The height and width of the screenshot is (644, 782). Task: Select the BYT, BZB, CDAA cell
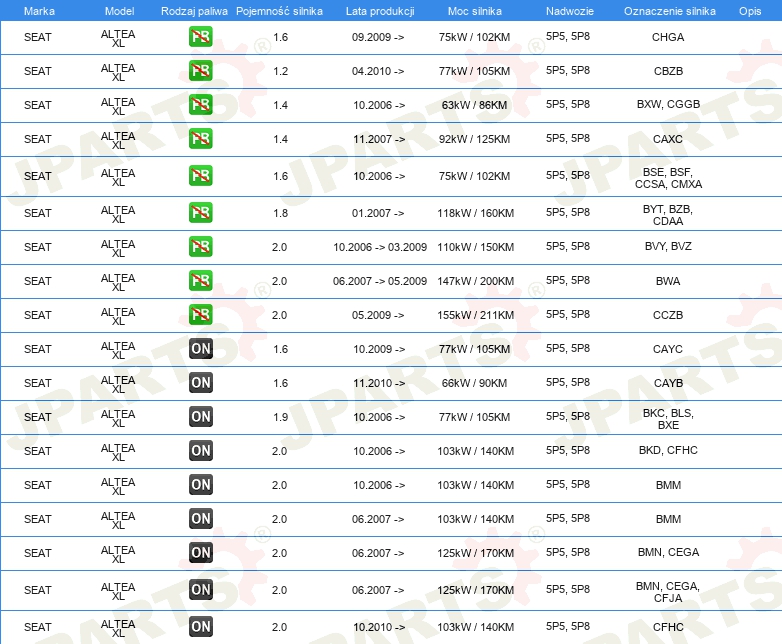[668, 215]
